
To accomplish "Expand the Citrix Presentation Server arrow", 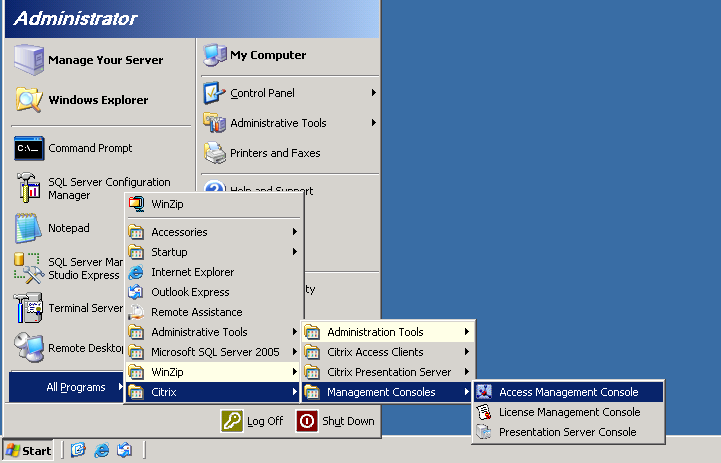I will pyautogui.click(x=467, y=372).
